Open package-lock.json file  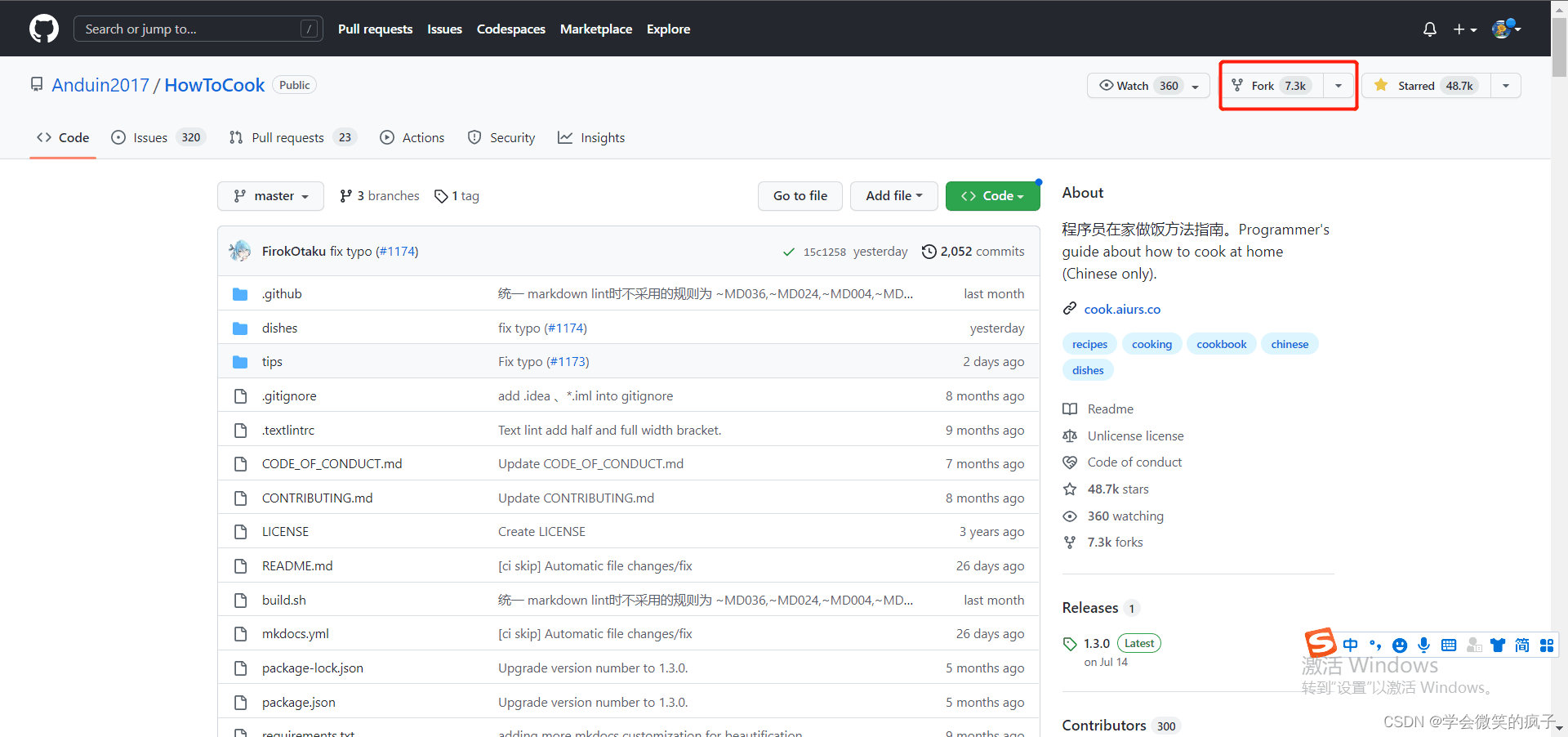[313, 668]
